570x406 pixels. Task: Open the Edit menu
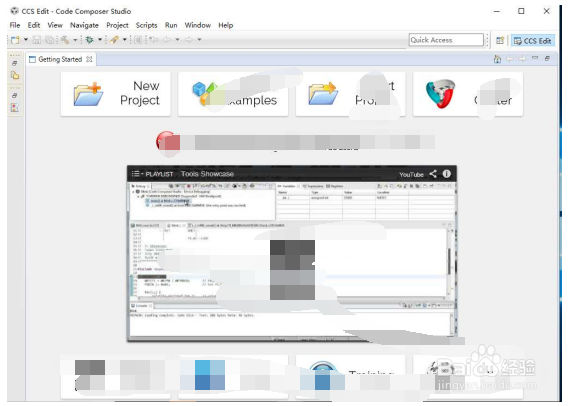click(x=34, y=25)
